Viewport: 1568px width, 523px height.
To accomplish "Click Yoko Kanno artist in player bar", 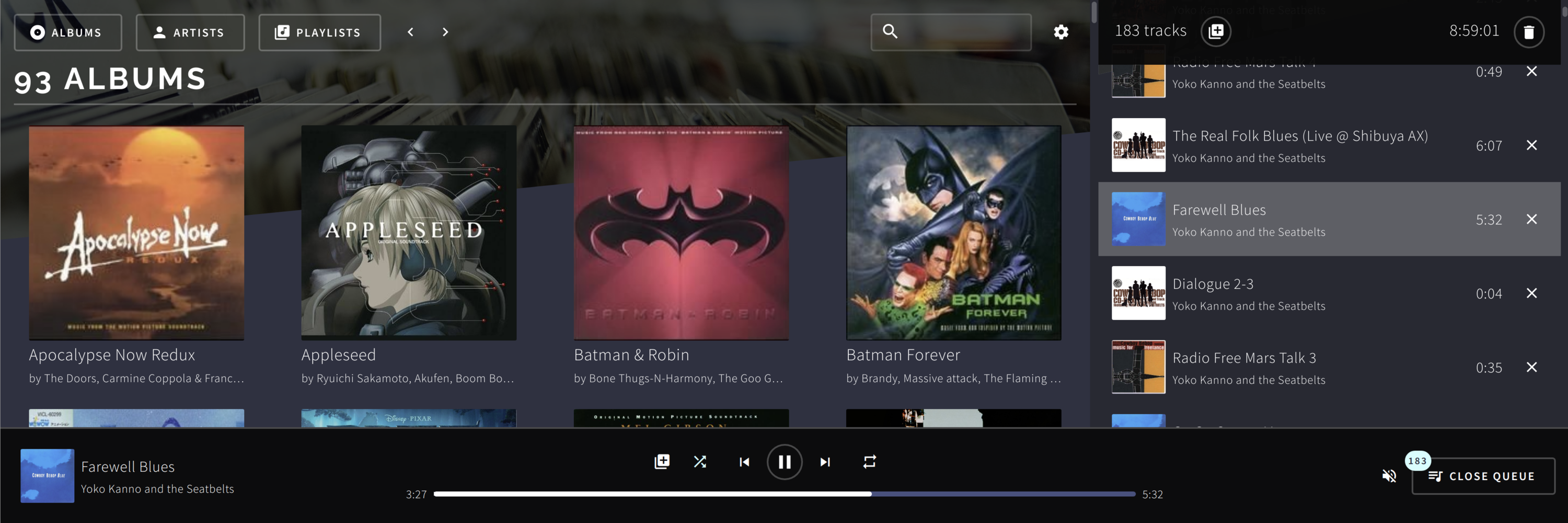I will 158,489.
